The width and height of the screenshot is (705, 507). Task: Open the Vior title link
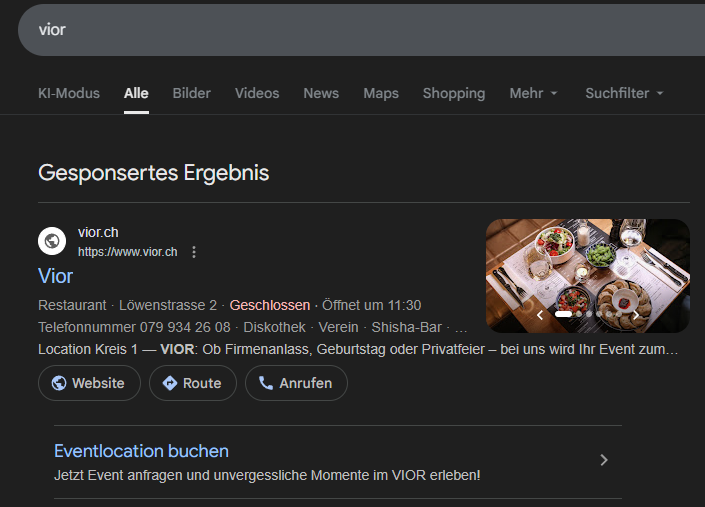56,275
